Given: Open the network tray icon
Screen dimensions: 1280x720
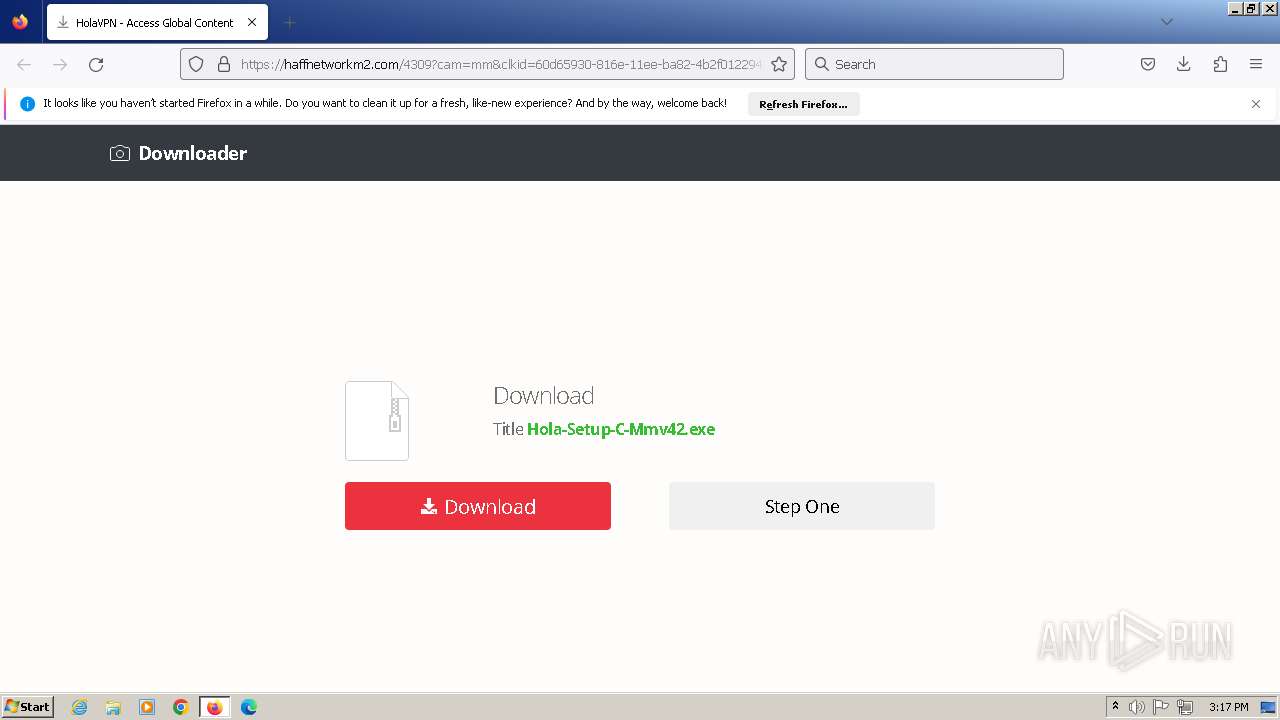Looking at the screenshot, I should [x=1185, y=707].
